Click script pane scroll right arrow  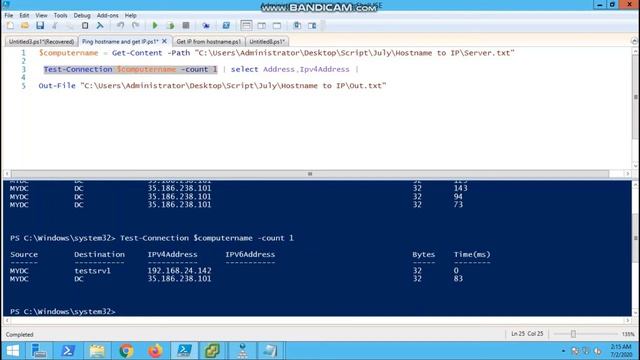pyautogui.click(x=627, y=174)
